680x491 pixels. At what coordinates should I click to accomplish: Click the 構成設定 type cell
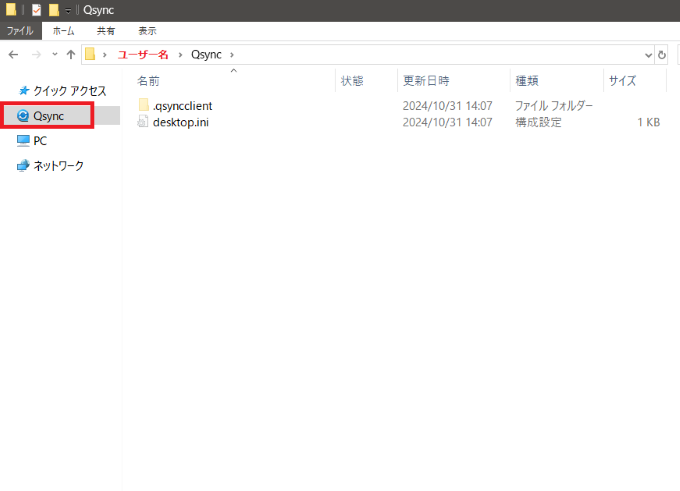pos(538,122)
